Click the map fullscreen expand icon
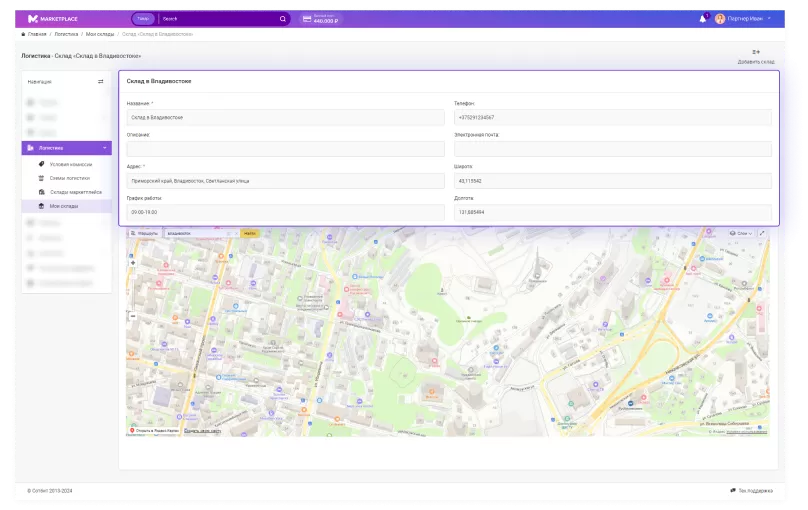 pyautogui.click(x=762, y=233)
